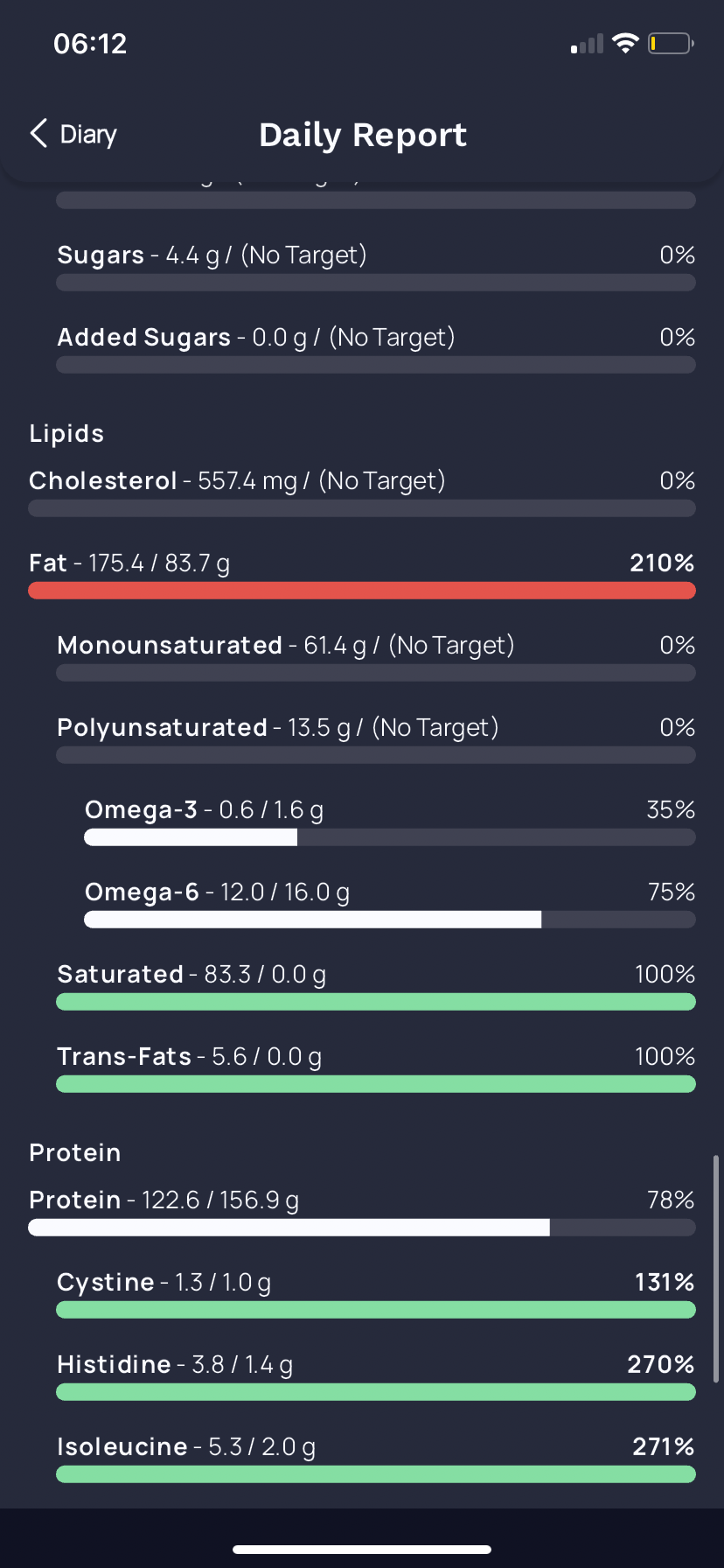Open the Histidine amino acid entry

pos(376,1376)
